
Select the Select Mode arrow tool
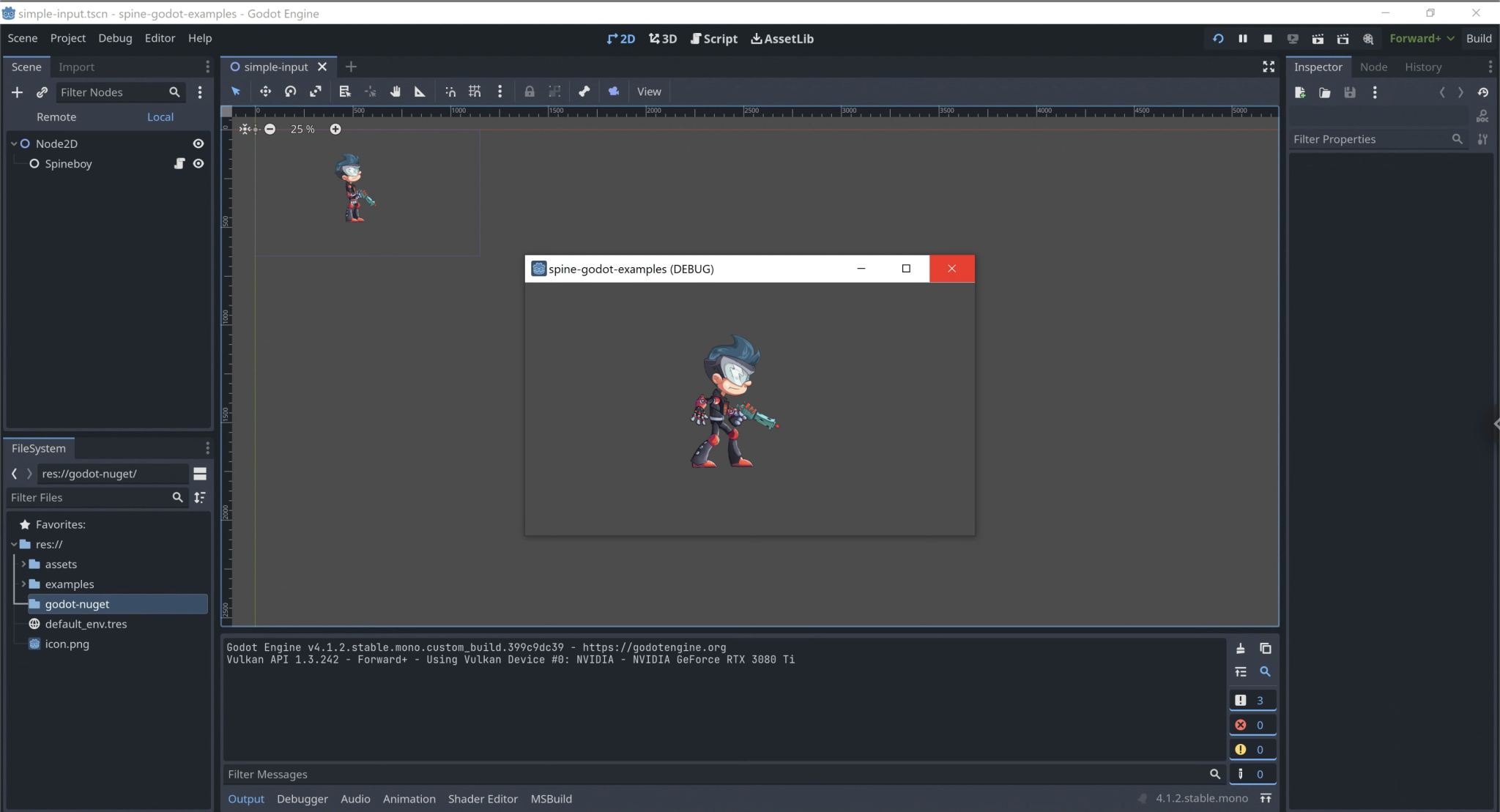pyautogui.click(x=236, y=92)
